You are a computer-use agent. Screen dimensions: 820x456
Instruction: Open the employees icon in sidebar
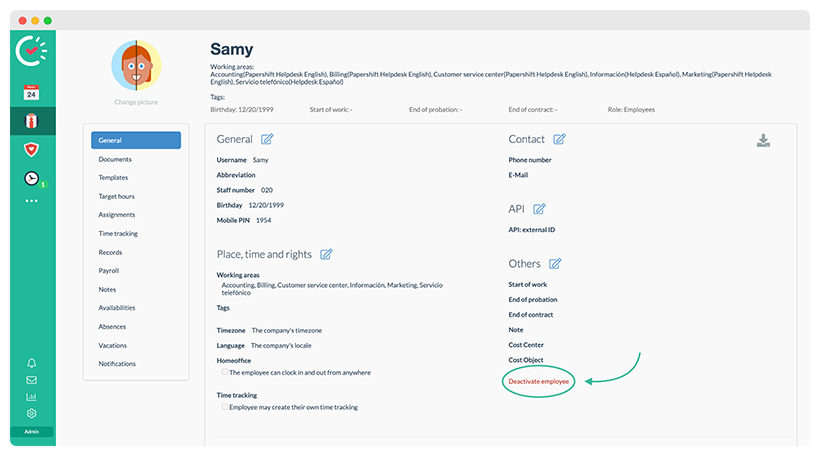pyautogui.click(x=31, y=121)
